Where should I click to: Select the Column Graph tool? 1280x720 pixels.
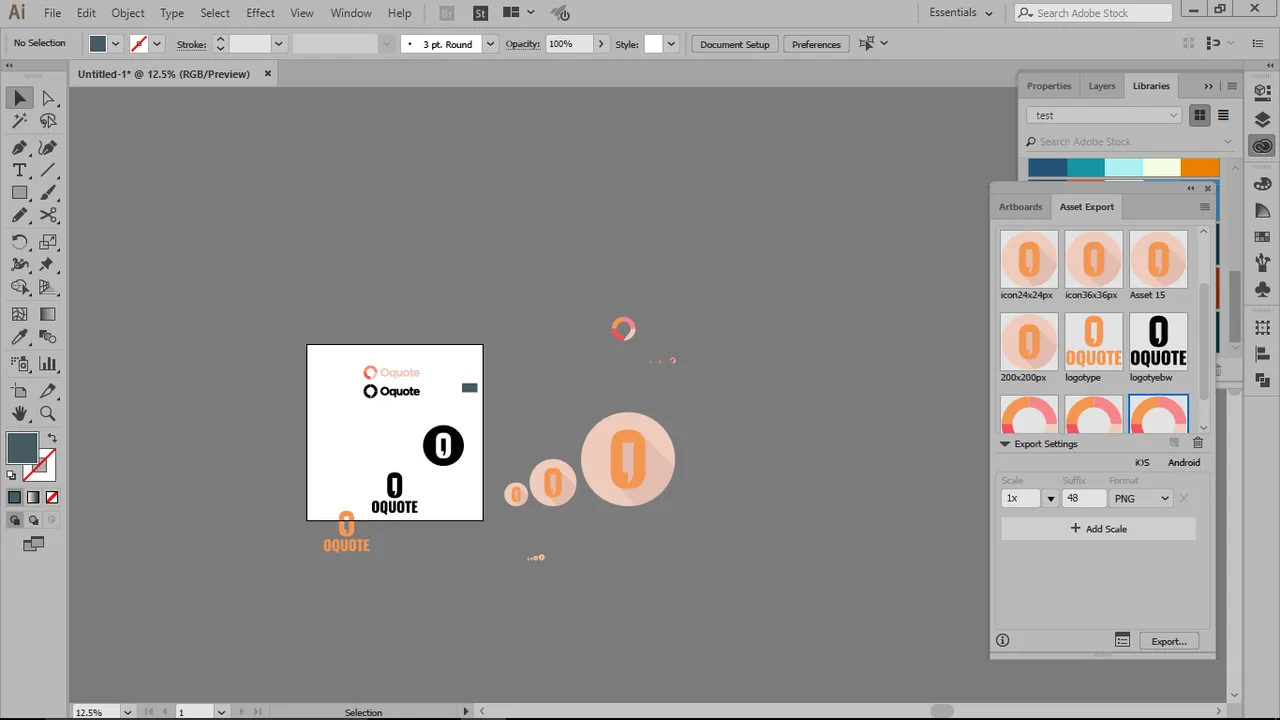(x=48, y=364)
